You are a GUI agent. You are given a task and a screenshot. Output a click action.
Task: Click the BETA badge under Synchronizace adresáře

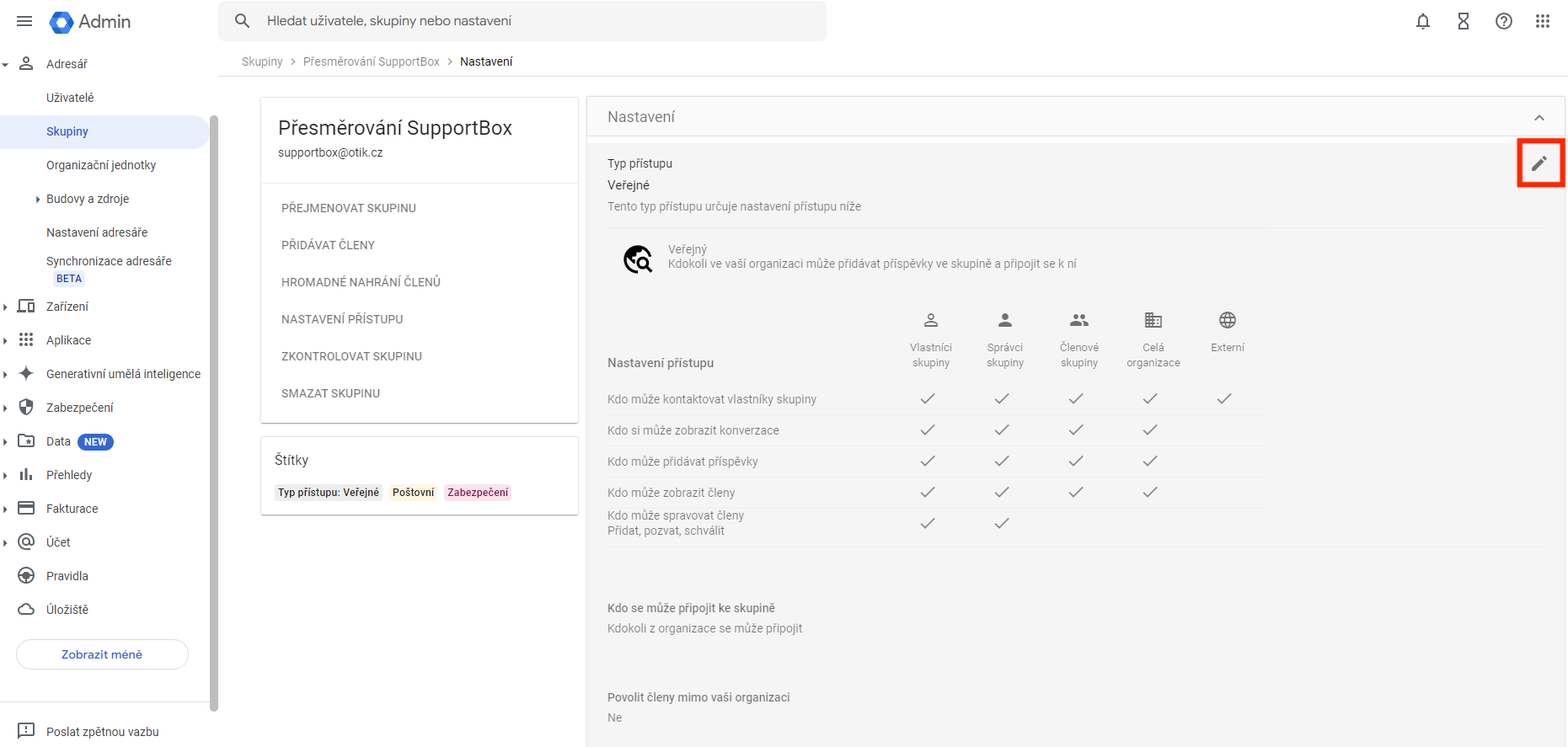(69, 279)
